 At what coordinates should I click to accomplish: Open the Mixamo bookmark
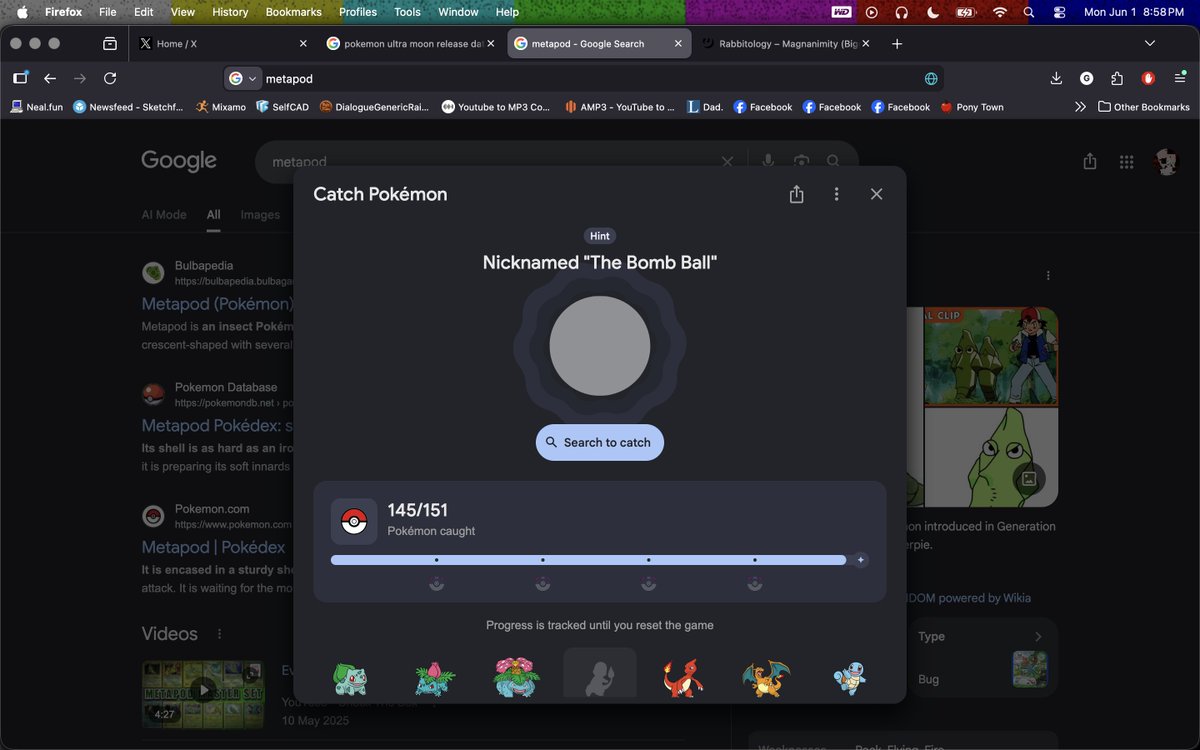pyautogui.click(x=221, y=107)
